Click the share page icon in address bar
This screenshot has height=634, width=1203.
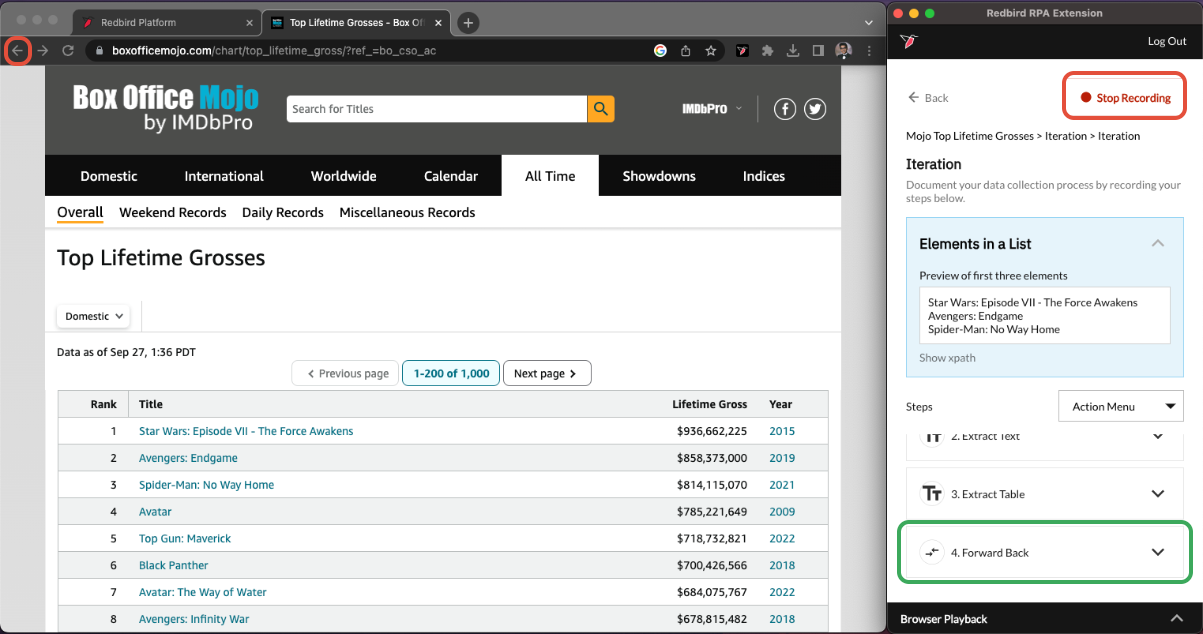(x=686, y=50)
